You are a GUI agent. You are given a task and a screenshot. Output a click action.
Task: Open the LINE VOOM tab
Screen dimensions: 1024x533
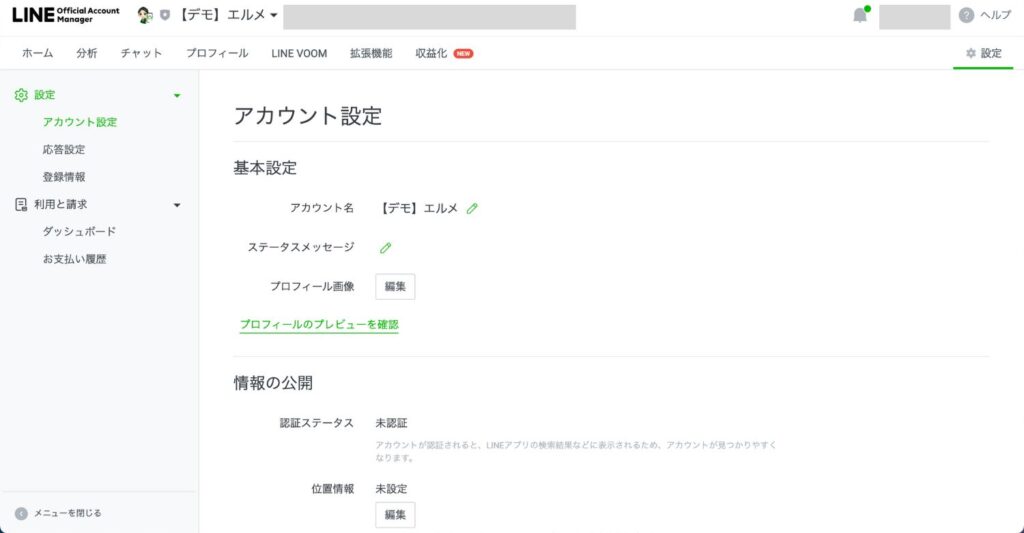[x=299, y=53]
